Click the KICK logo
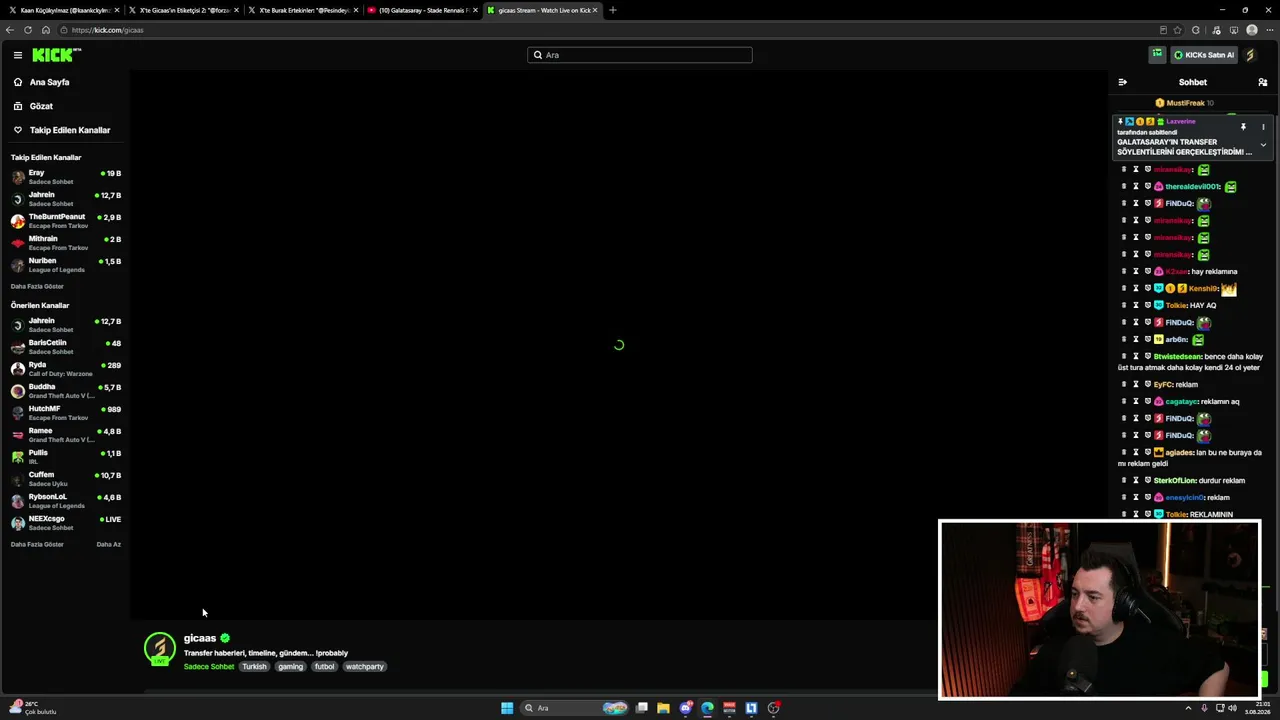The width and height of the screenshot is (1280, 720). point(56,55)
